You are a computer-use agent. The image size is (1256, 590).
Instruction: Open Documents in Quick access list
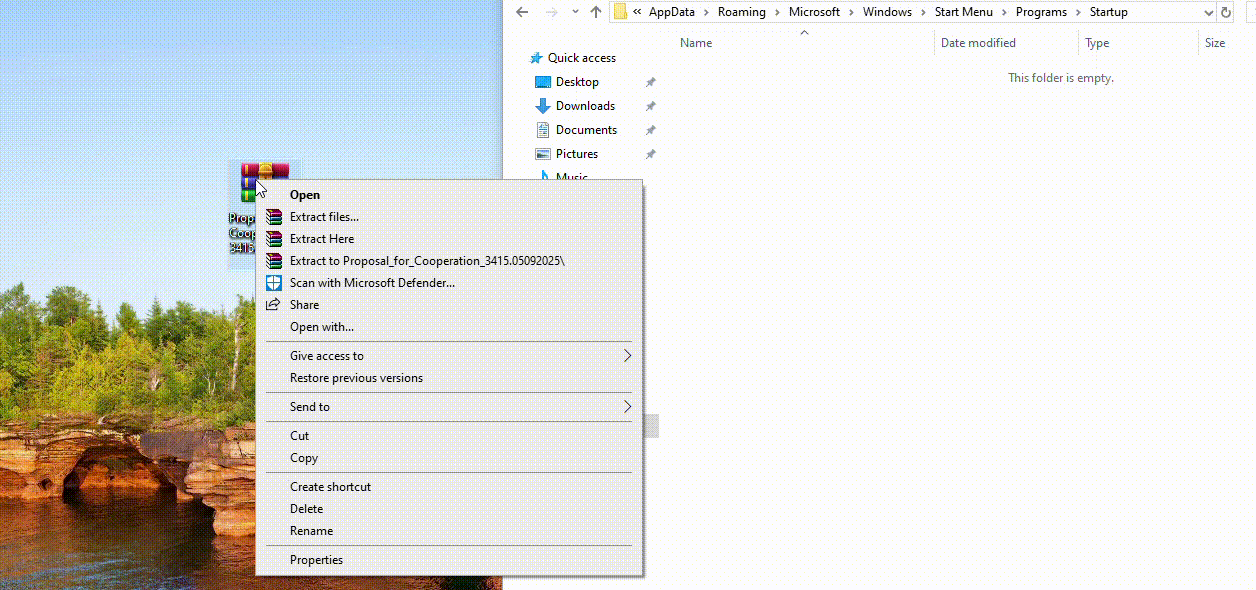tap(586, 130)
